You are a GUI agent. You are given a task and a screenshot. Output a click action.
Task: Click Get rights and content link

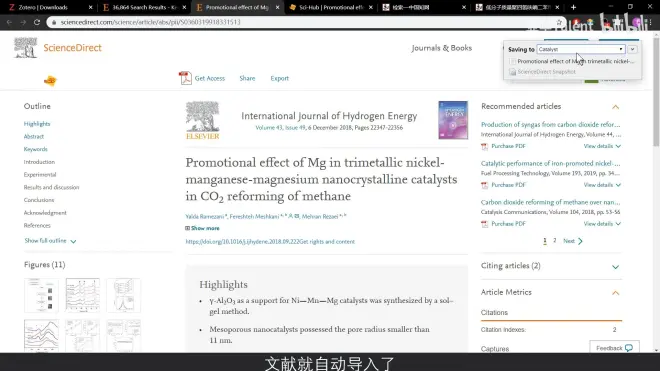327,242
